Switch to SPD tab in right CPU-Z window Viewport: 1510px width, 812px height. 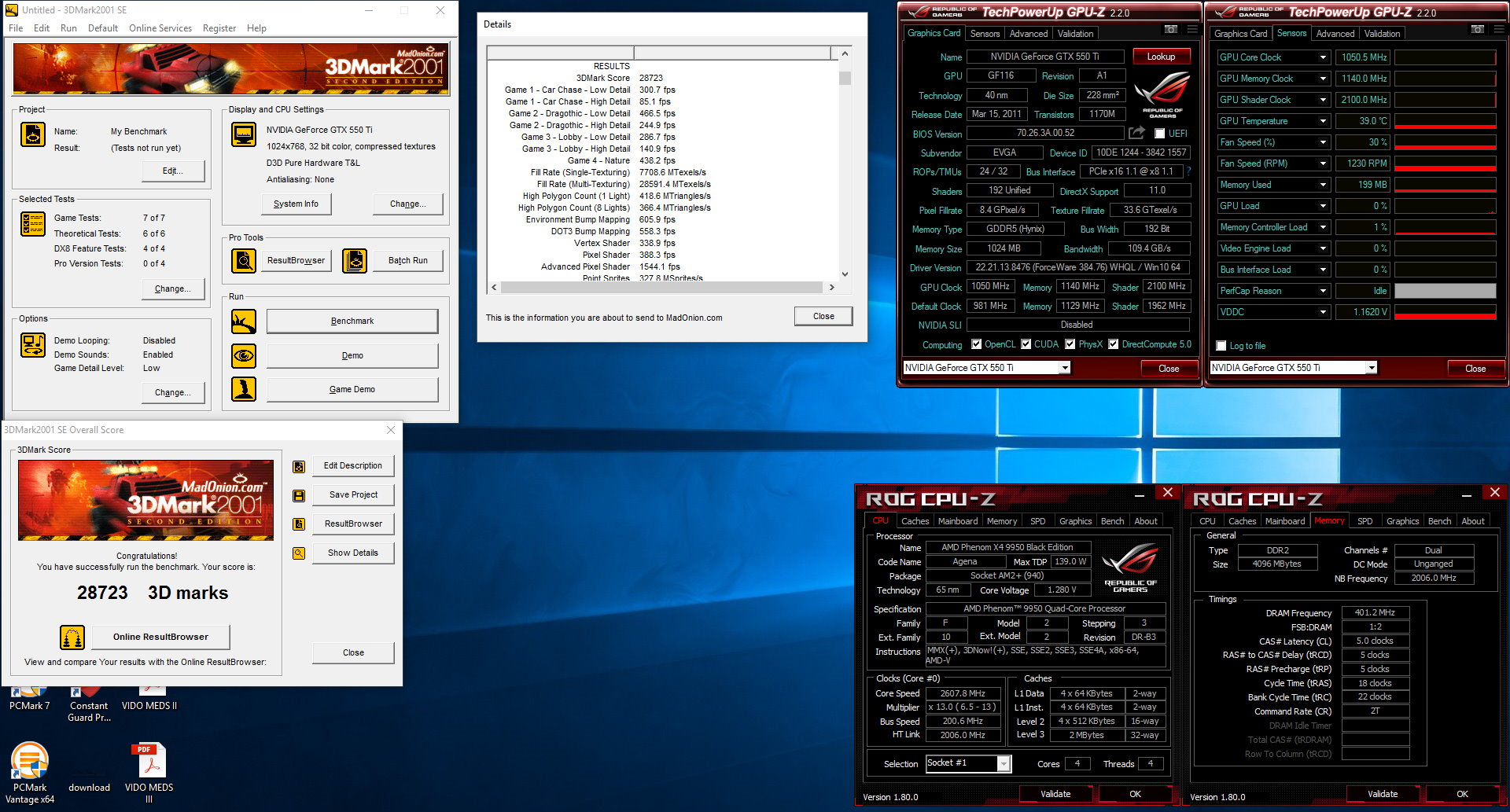pos(1365,521)
